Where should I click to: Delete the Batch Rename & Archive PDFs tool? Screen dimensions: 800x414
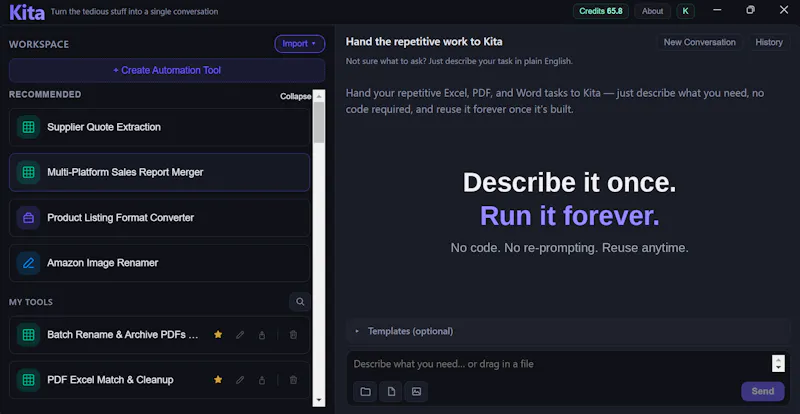[293, 335]
